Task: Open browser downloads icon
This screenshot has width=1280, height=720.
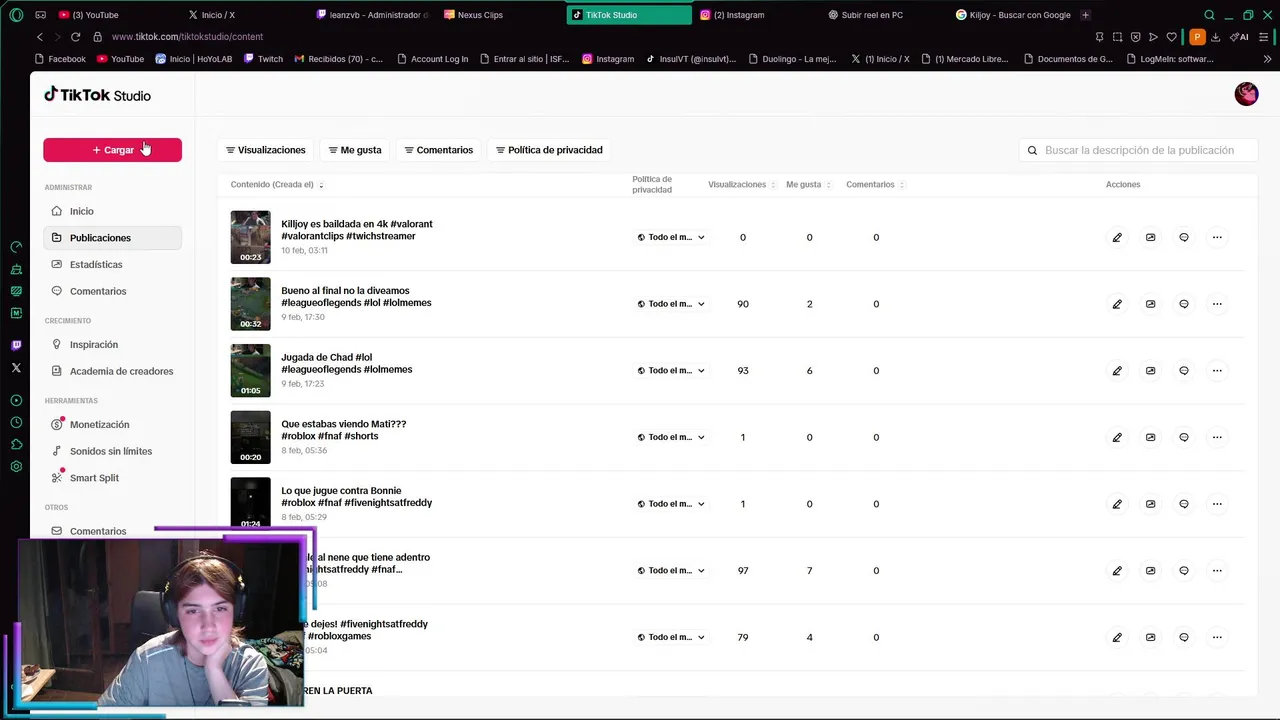Action: coord(1215,37)
